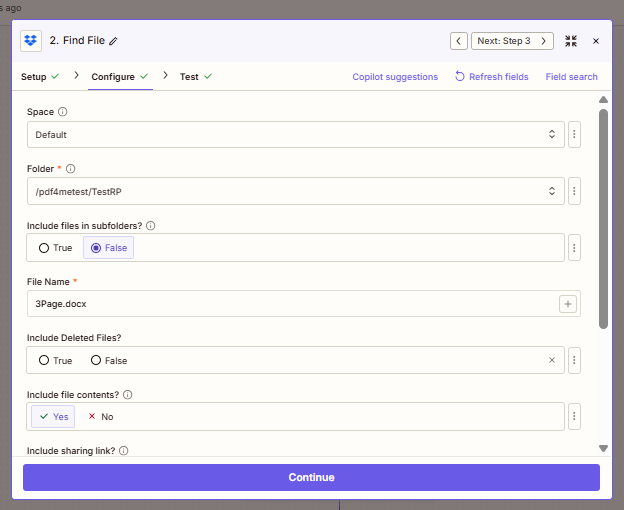Screen dimensions: 624x510
Task: Click plus icon in File Name field
Action: point(567,304)
